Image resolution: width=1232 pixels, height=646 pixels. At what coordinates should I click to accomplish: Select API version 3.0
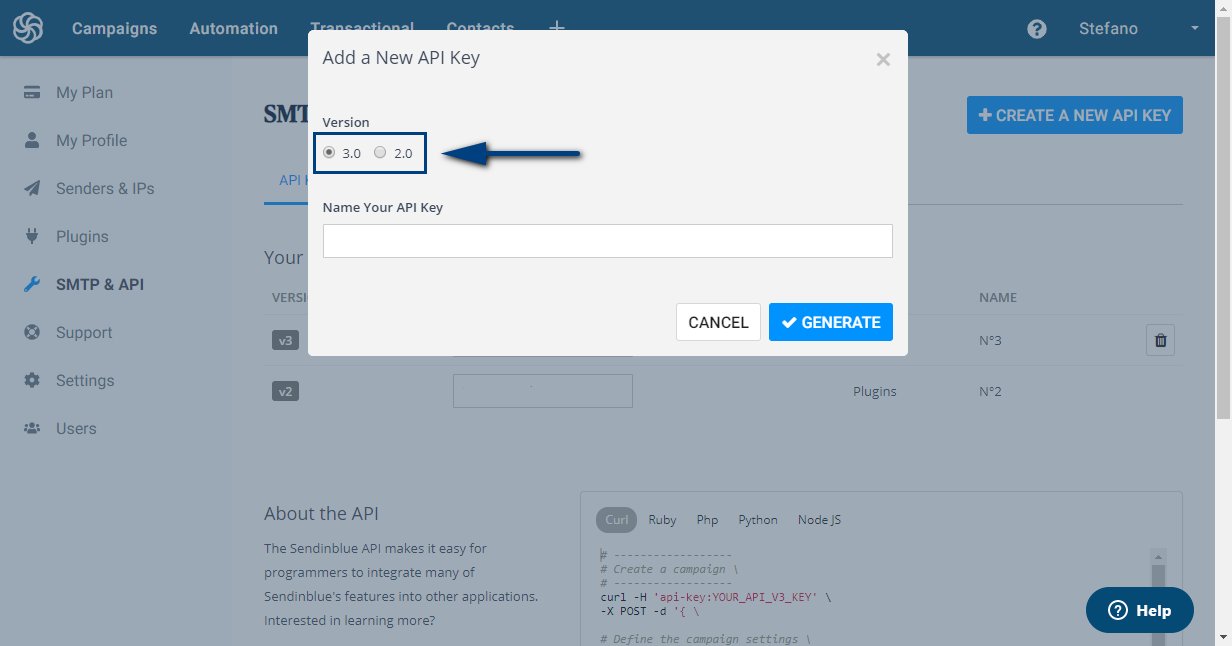click(329, 152)
